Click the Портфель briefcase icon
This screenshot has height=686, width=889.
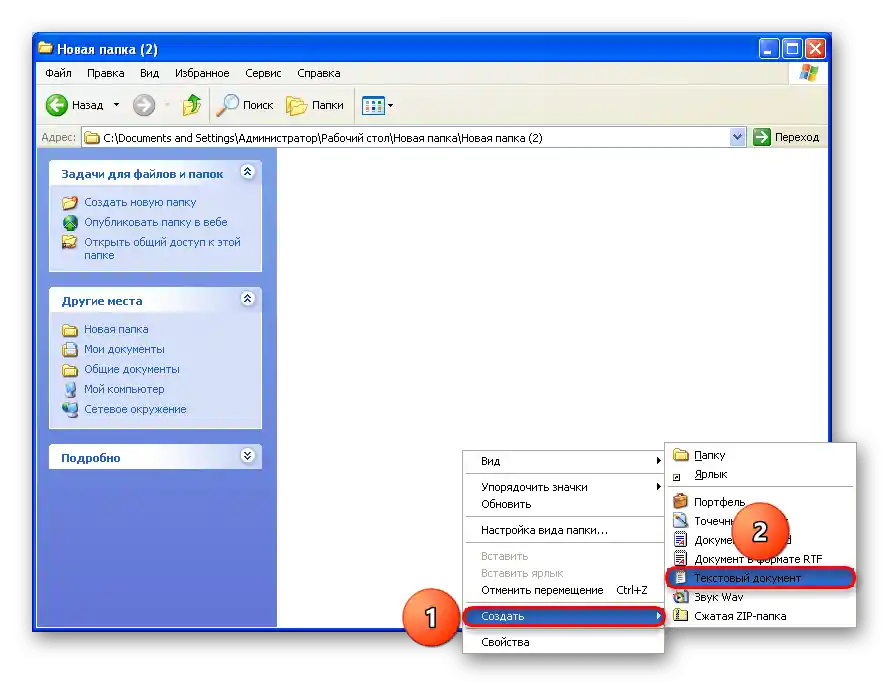[x=680, y=501]
